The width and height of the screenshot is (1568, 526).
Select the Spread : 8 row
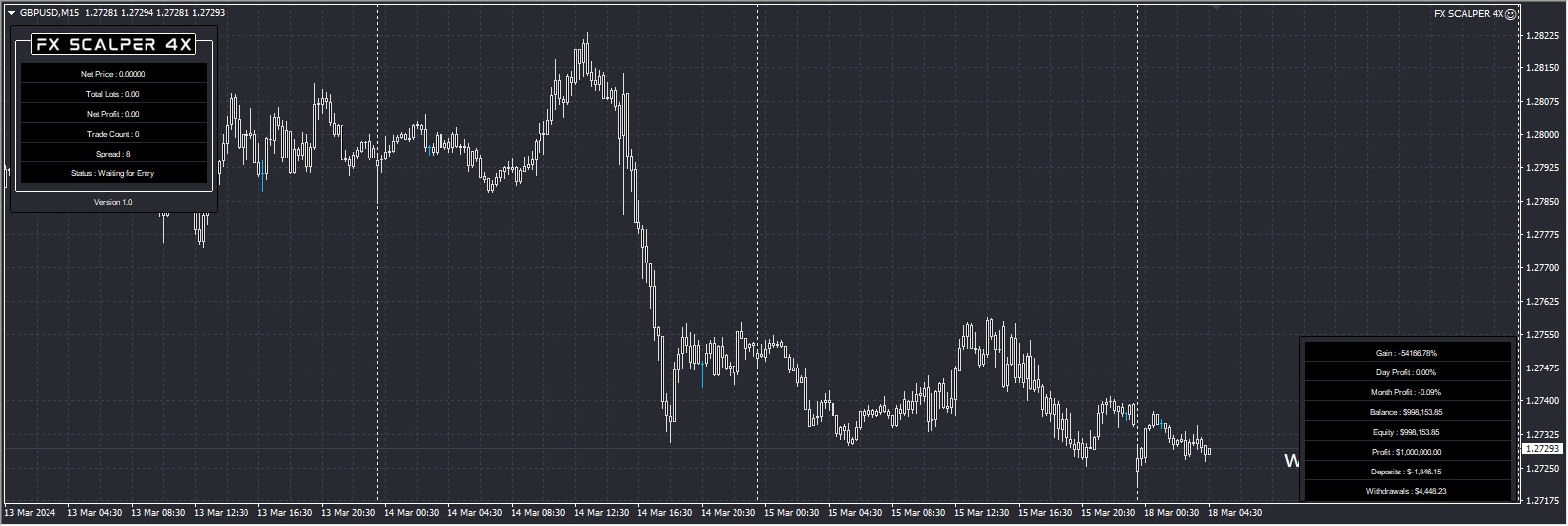point(114,154)
